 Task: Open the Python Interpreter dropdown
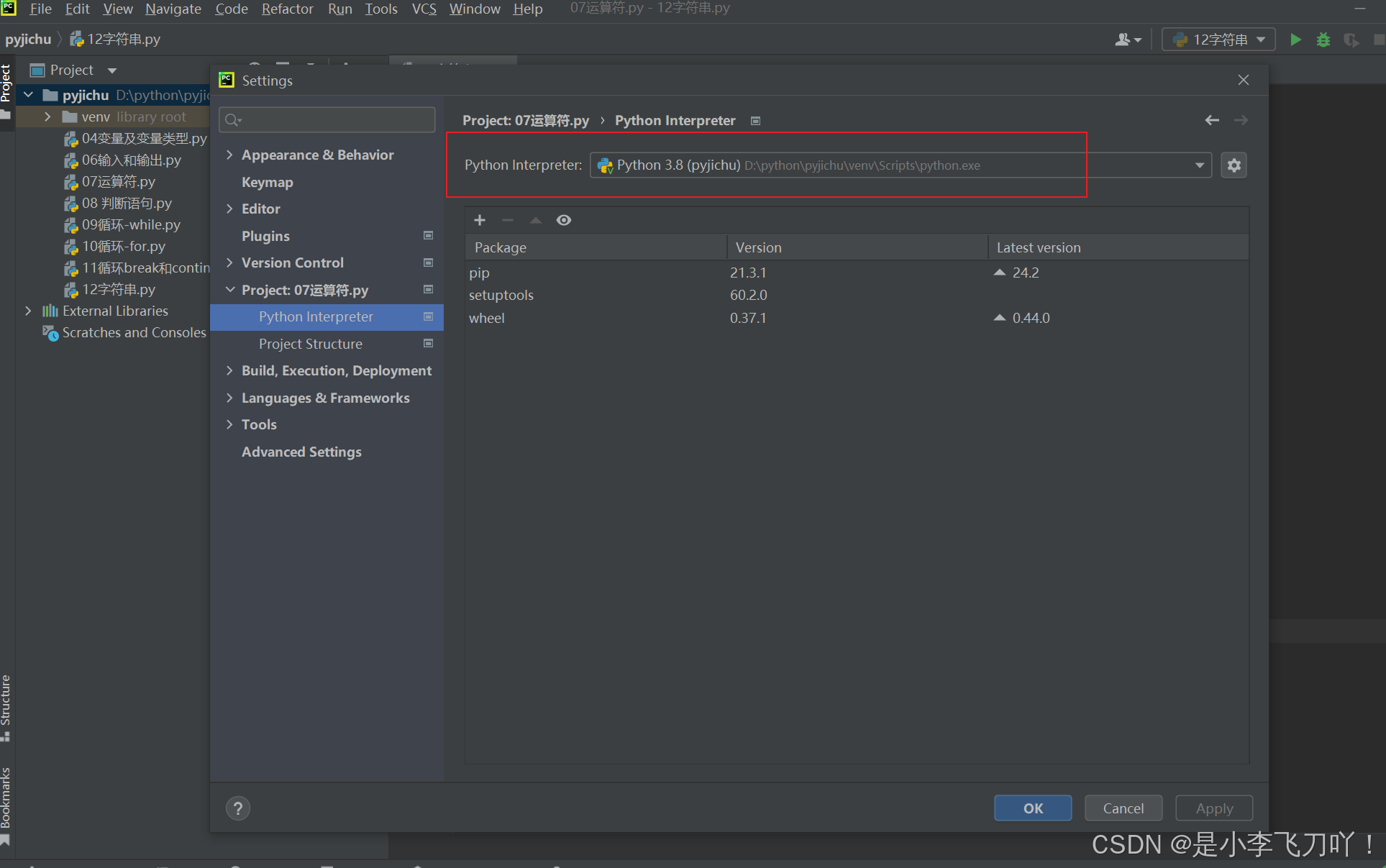tap(1199, 165)
